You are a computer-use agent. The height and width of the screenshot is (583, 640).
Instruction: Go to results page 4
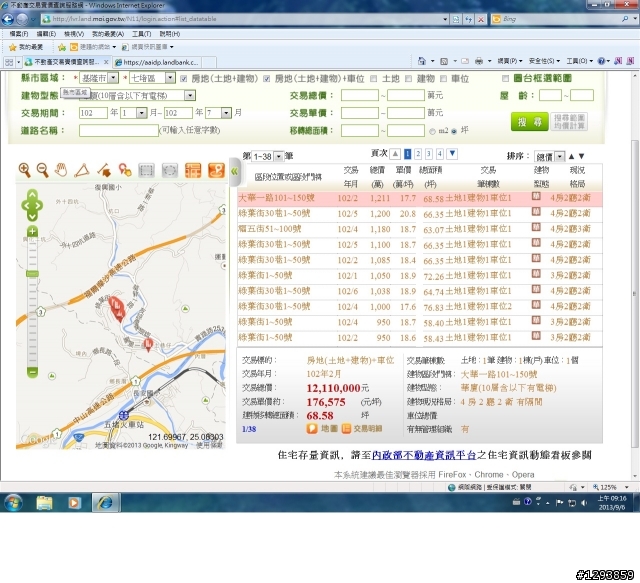click(440, 154)
